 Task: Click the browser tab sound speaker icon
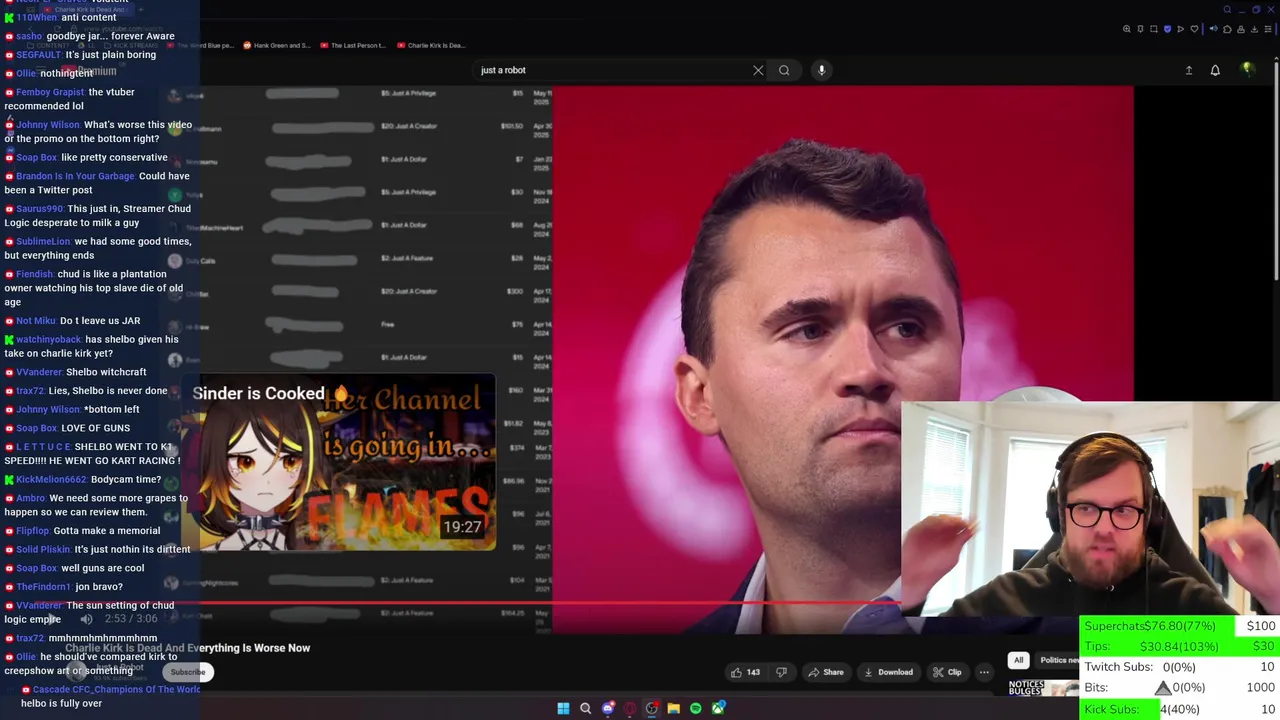(x=1214, y=29)
